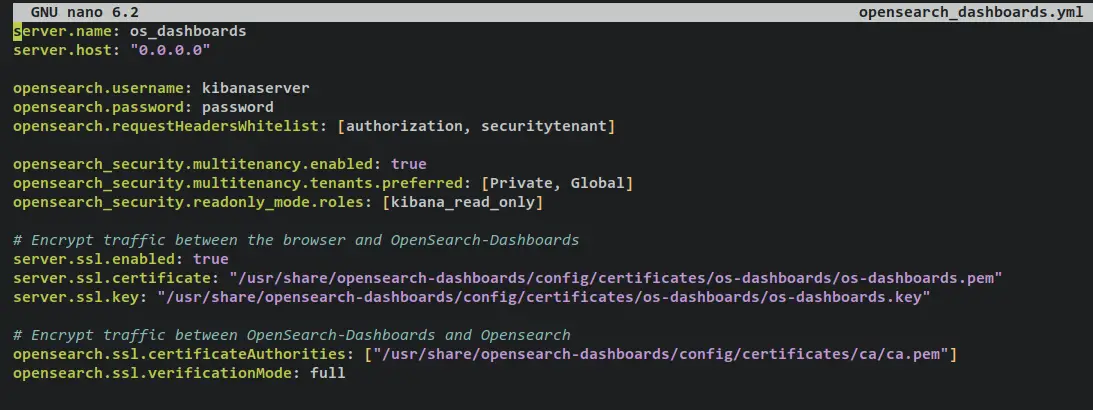Click the "0.0.0.0" host value
Viewport: 1093px width, 410px height.
click(170, 51)
